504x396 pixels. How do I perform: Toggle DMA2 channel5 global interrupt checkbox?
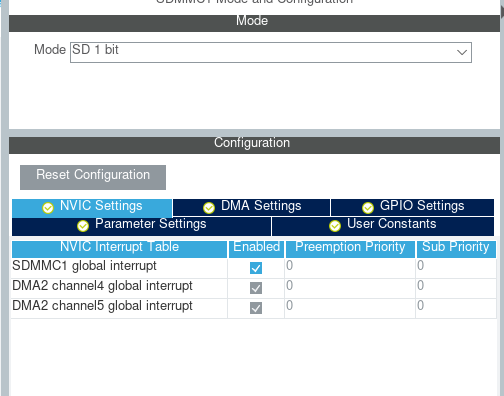pyautogui.click(x=256, y=308)
